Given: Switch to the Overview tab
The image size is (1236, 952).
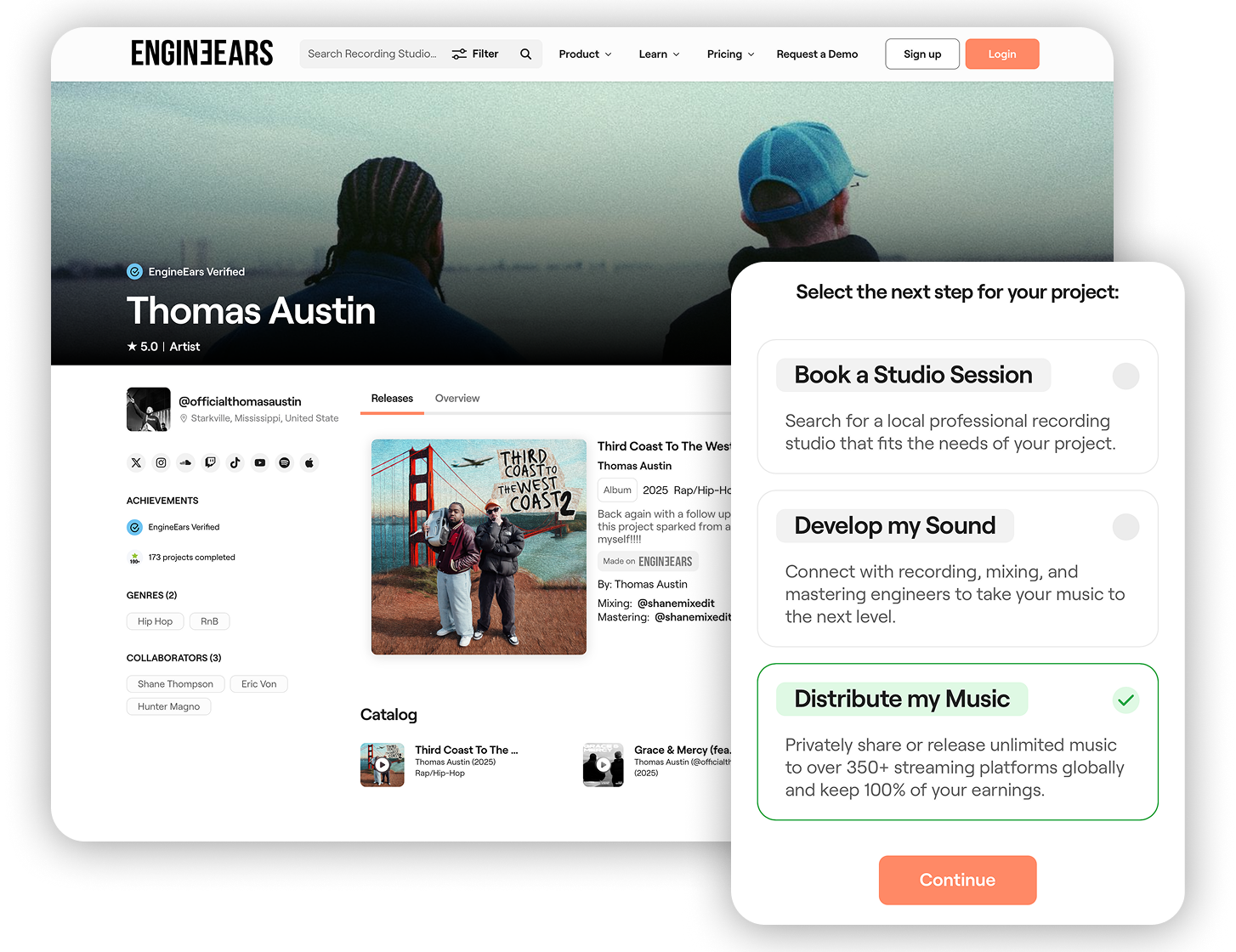Looking at the screenshot, I should coord(457,399).
